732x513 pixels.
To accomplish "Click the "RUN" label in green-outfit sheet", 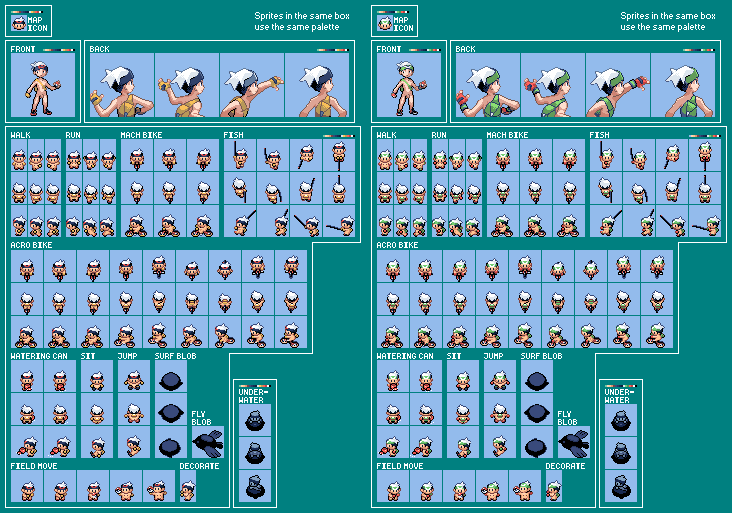I will click(439, 135).
